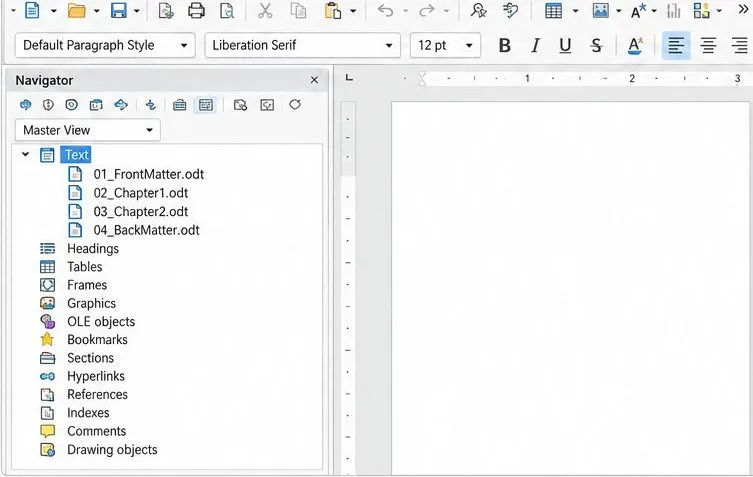Turn on Center alignment
753x477 pixels.
[708, 46]
